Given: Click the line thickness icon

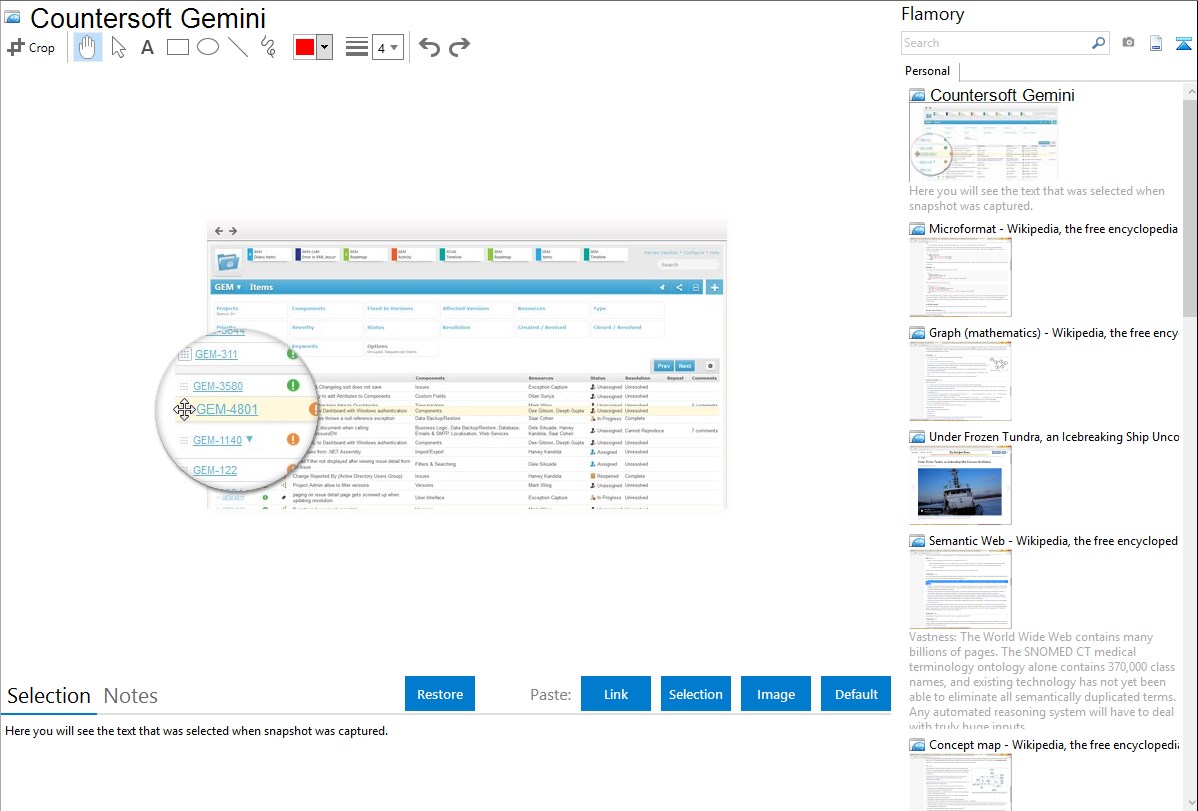Looking at the screenshot, I should click(x=357, y=47).
